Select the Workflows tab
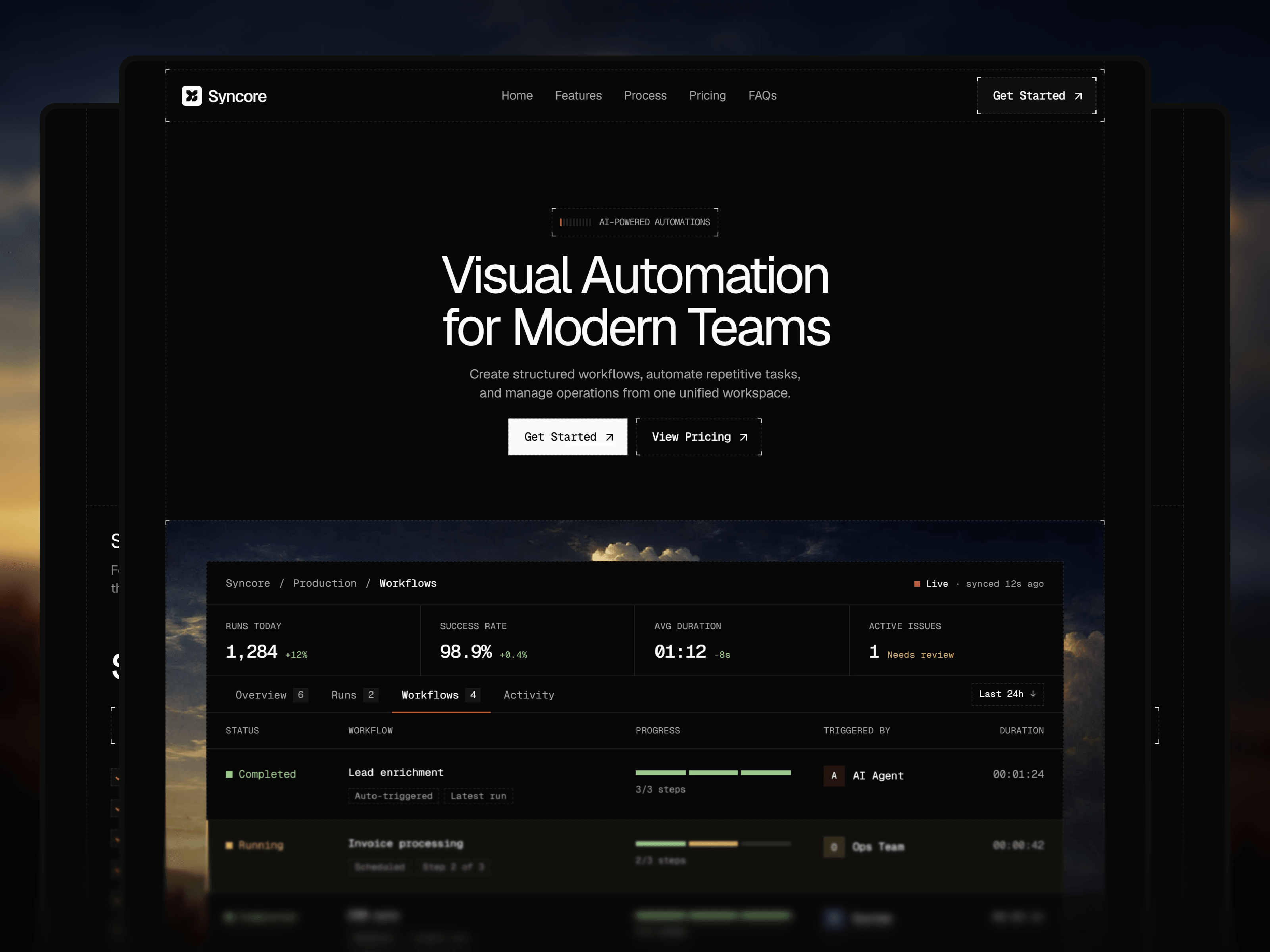The width and height of the screenshot is (1270, 952). [441, 695]
